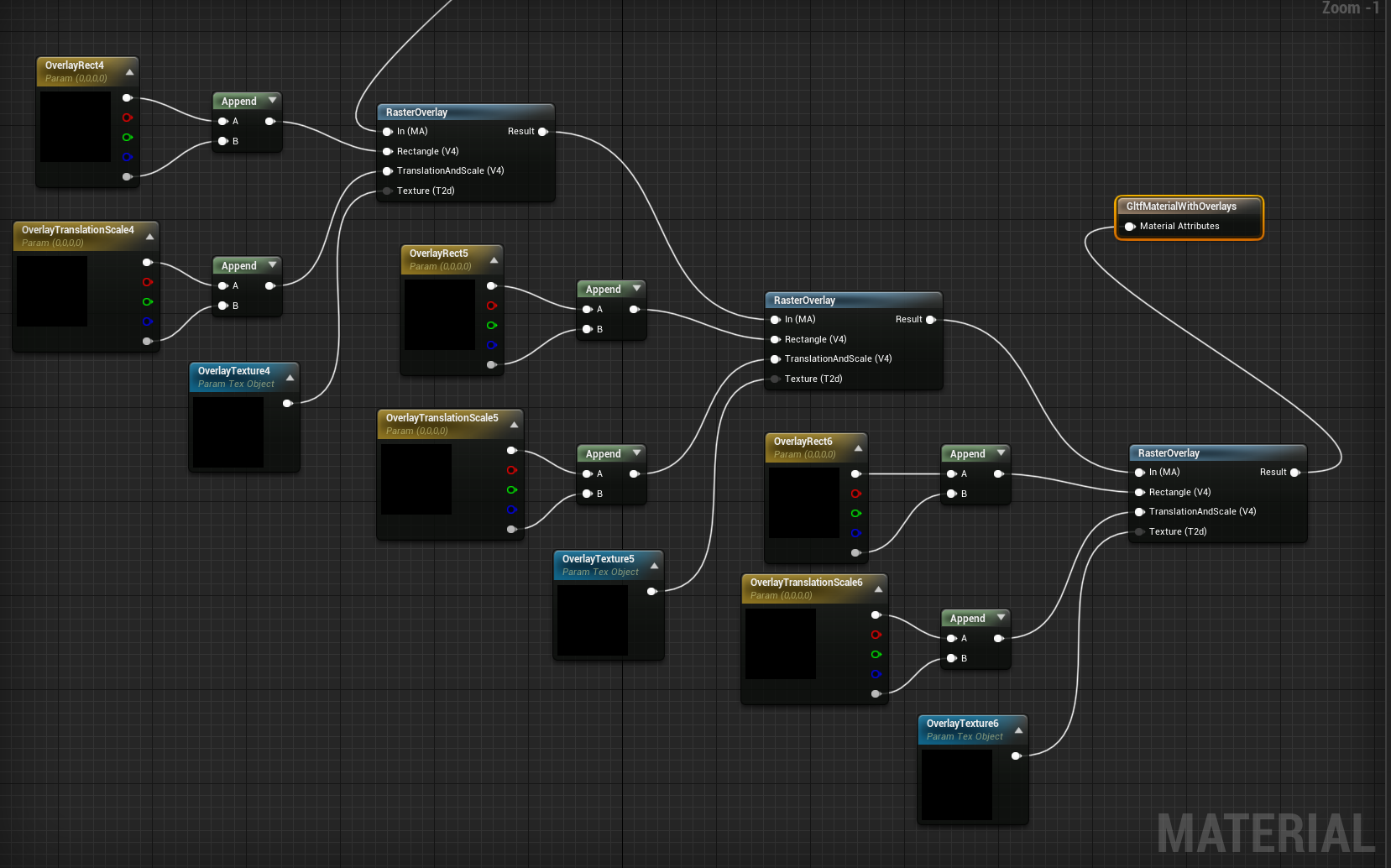Click the A input pin on the Append node beside OverlayRect5
1391x868 pixels.
click(585, 309)
